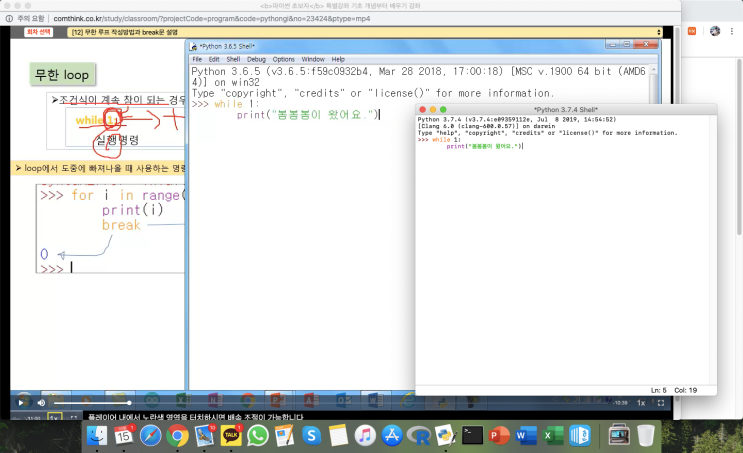This screenshot has width=743, height=453.
Task: Launch Microsoft Word from the dock
Action: pos(526,435)
